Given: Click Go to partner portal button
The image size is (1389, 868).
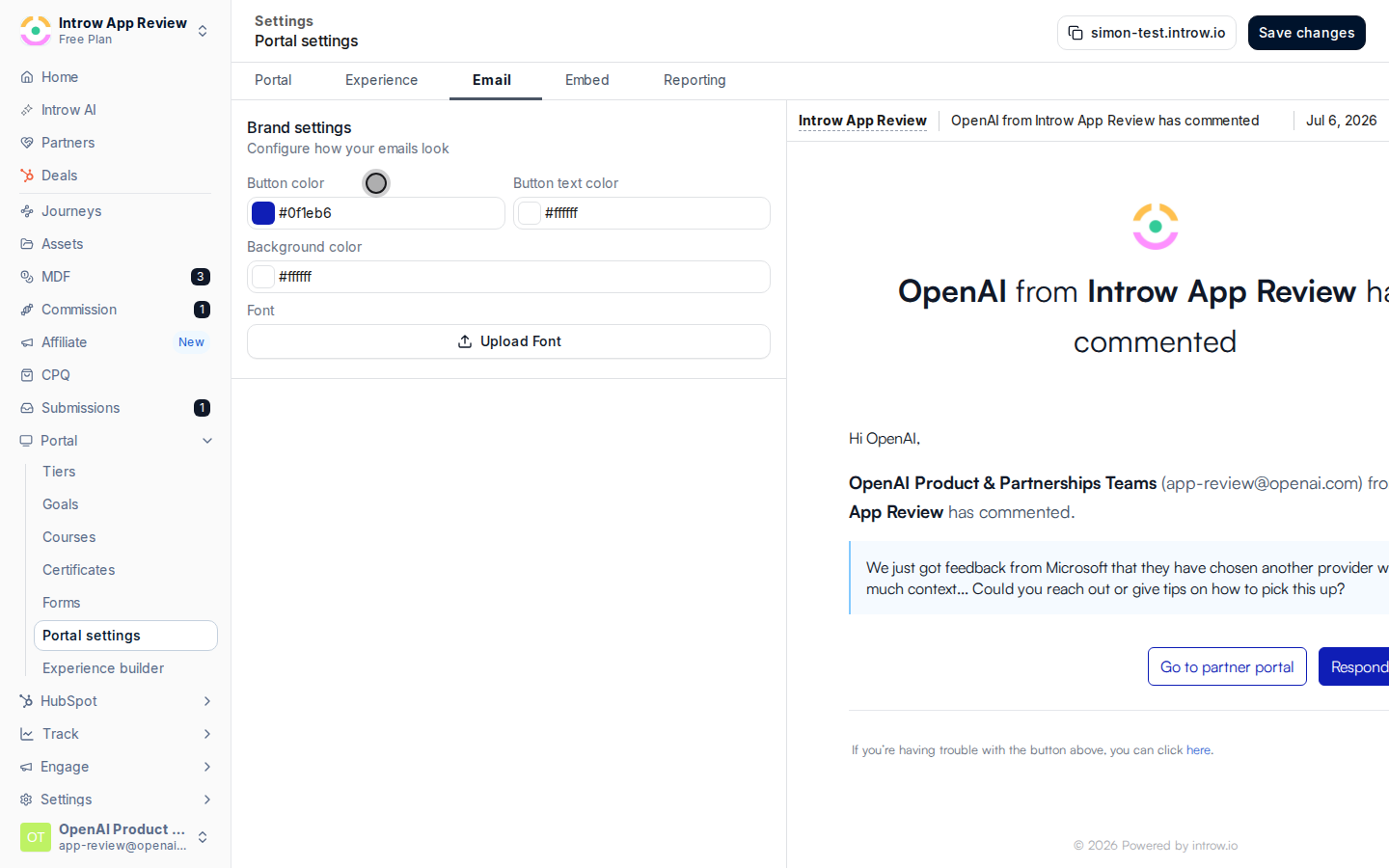Looking at the screenshot, I should click(x=1227, y=666).
